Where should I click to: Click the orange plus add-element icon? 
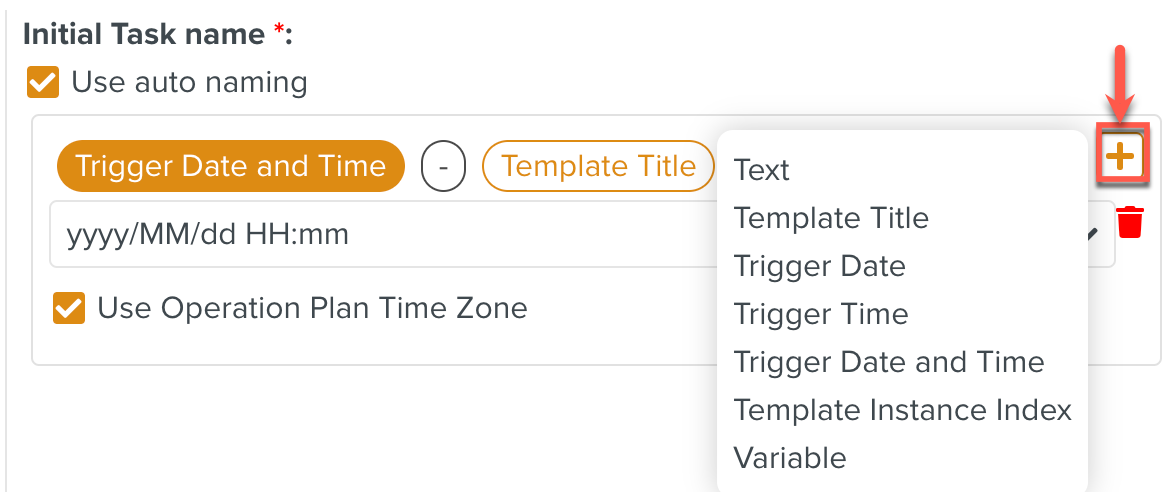(x=1121, y=155)
